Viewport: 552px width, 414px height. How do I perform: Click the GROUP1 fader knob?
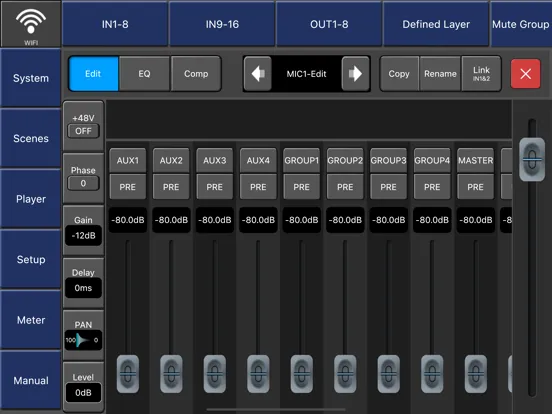(301, 374)
